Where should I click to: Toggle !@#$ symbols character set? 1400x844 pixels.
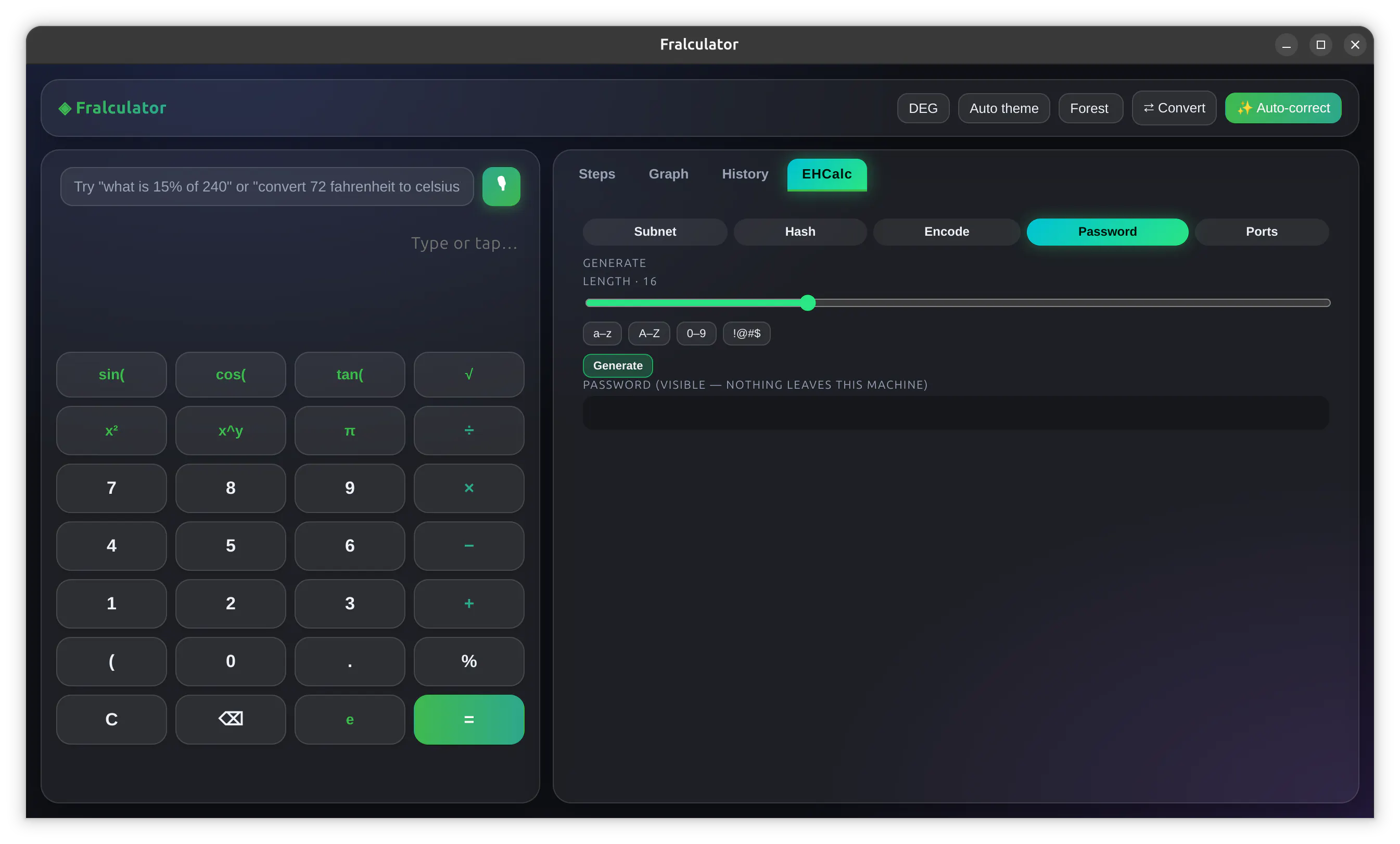[x=746, y=334]
